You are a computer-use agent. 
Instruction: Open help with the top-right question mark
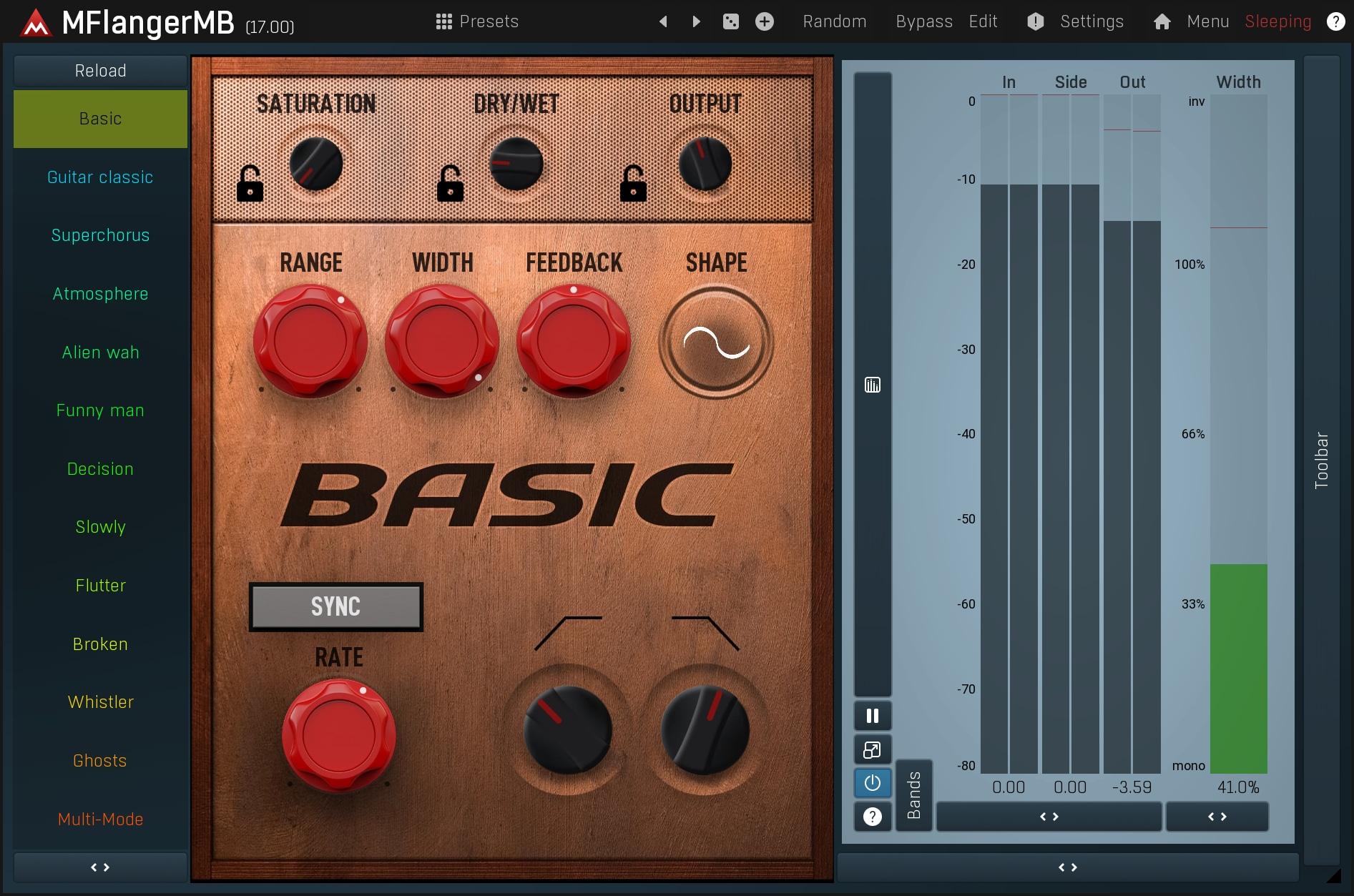[x=1335, y=21]
